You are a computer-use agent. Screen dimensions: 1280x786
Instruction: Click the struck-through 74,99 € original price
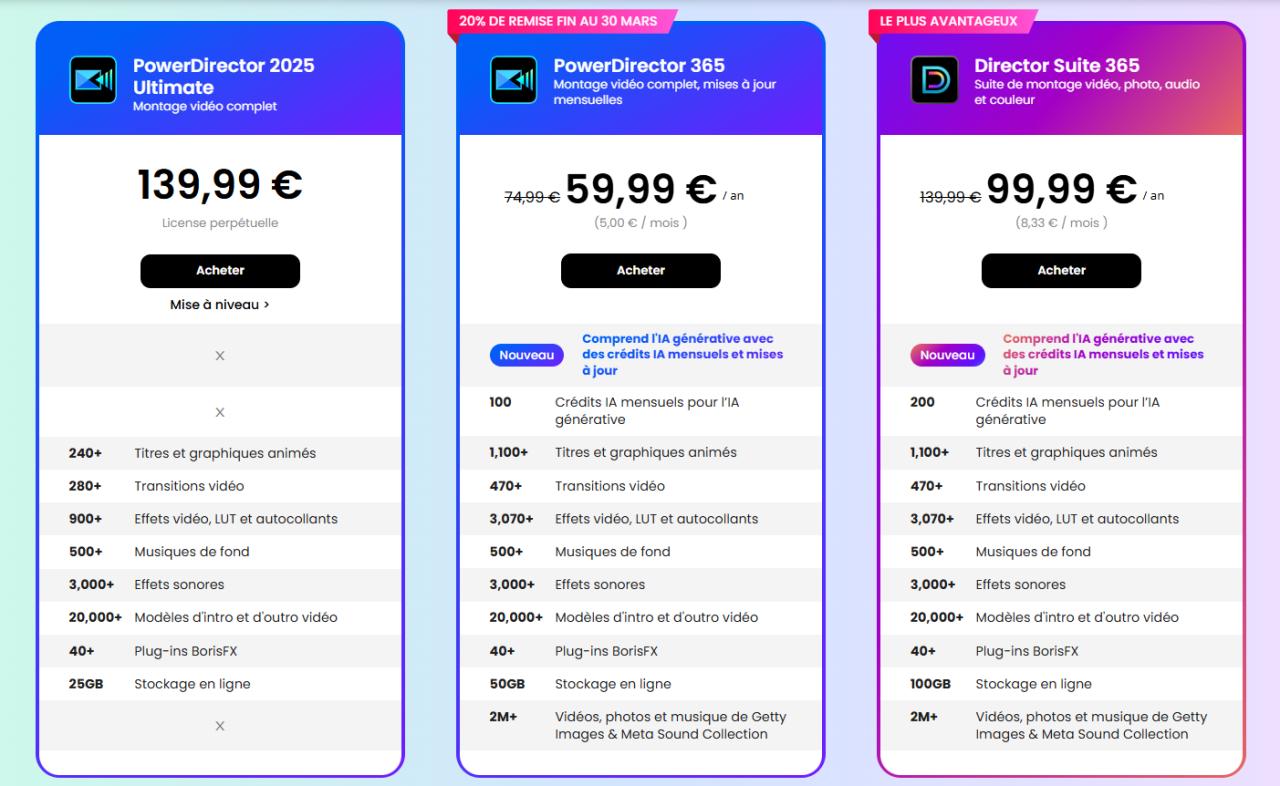[x=531, y=197]
